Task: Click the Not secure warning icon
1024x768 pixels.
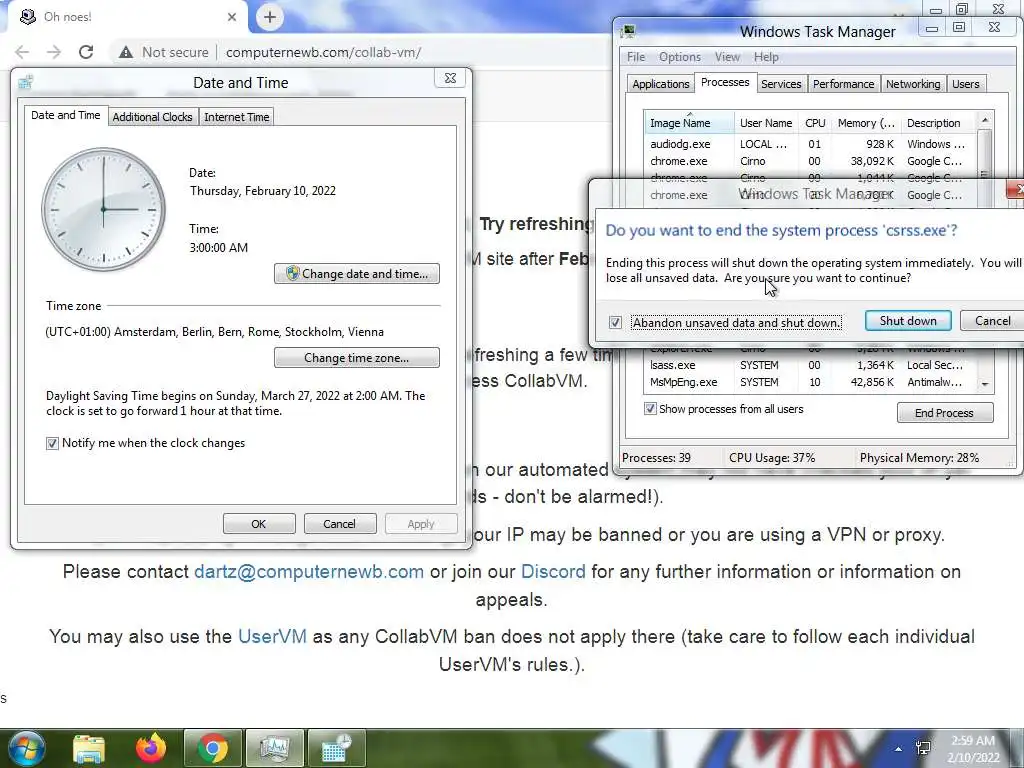Action: (126, 52)
